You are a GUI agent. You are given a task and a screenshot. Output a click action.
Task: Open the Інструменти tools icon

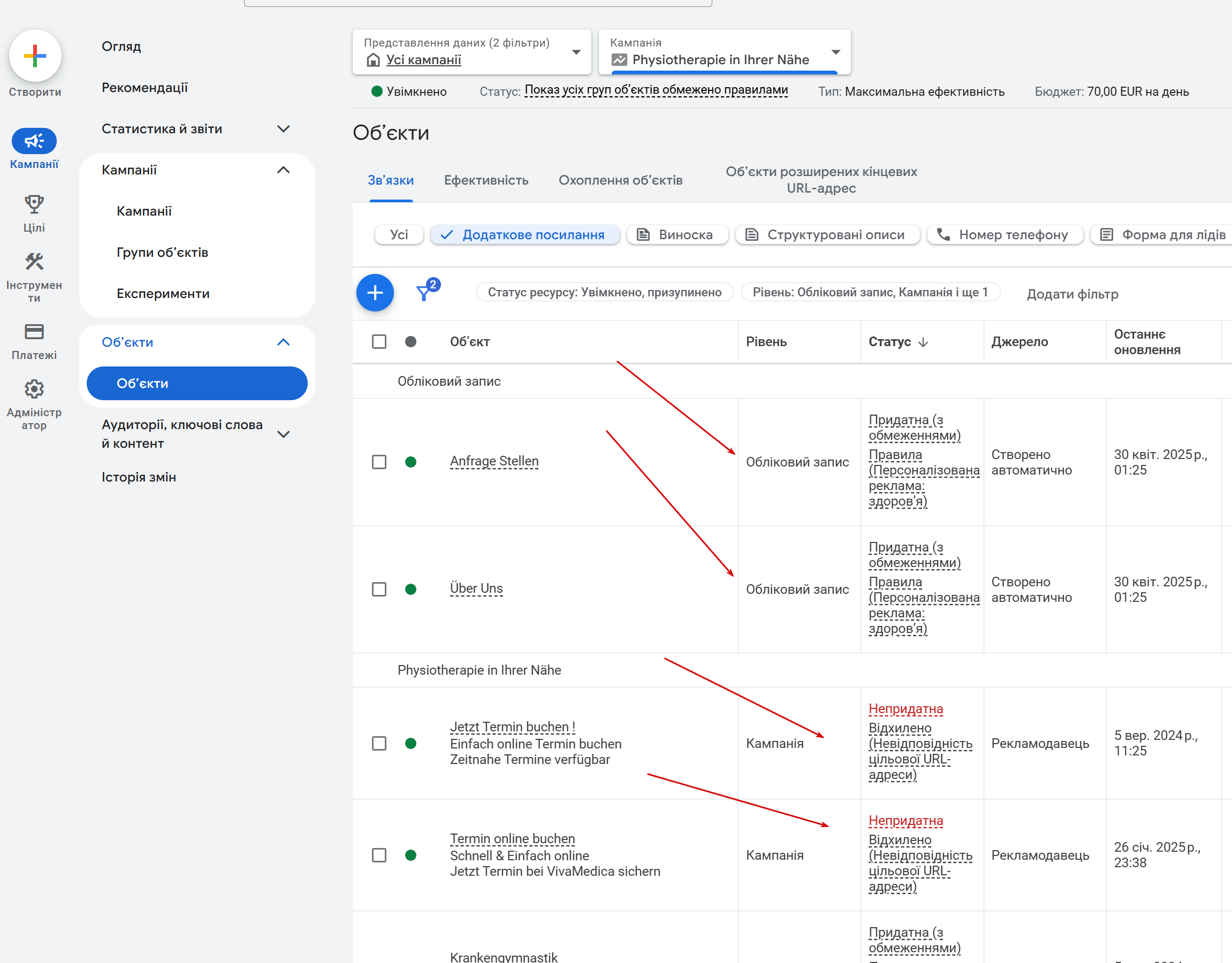click(x=34, y=262)
